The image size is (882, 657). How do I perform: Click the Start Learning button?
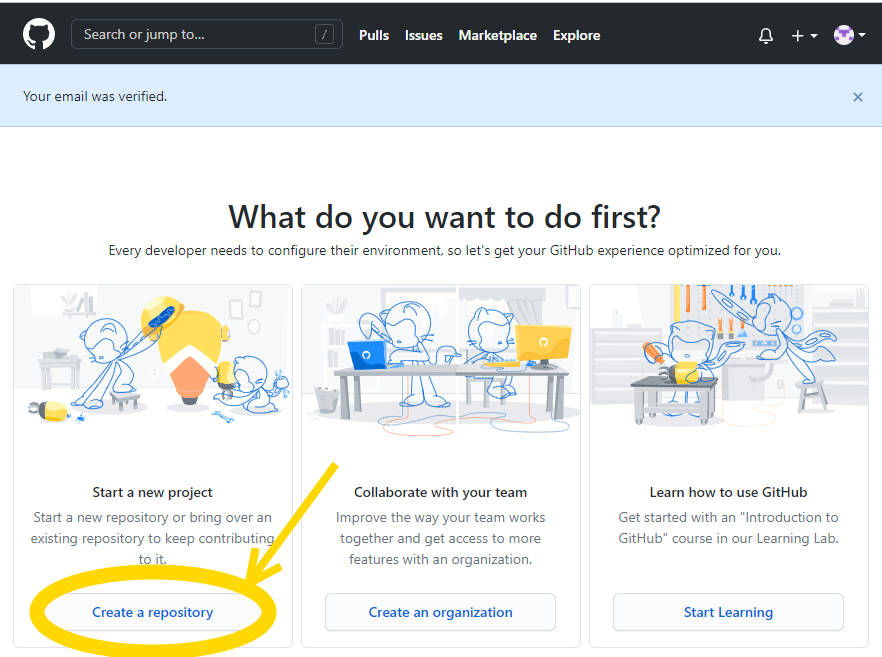[728, 612]
